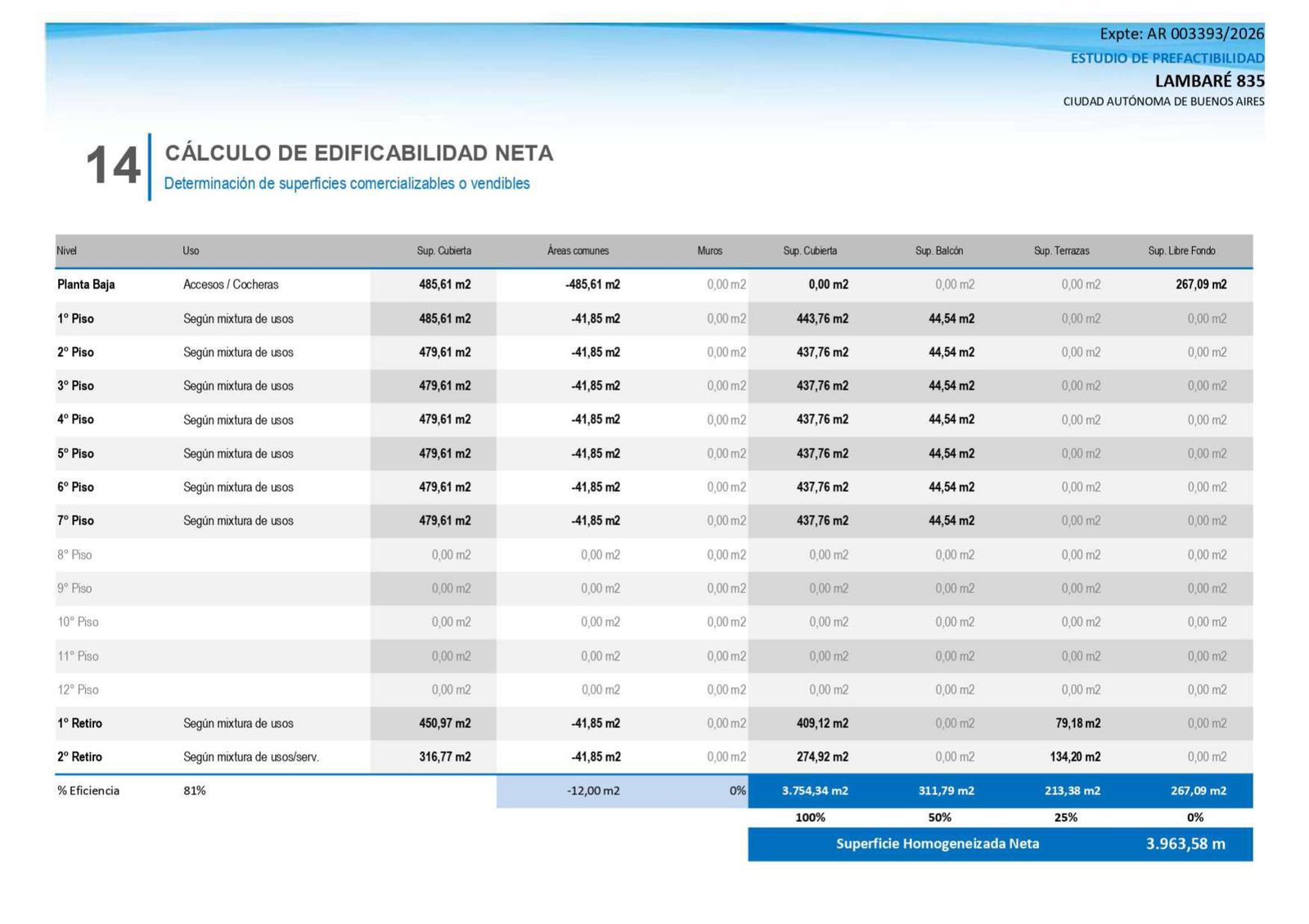Select the Planta Baja row label

click(86, 285)
